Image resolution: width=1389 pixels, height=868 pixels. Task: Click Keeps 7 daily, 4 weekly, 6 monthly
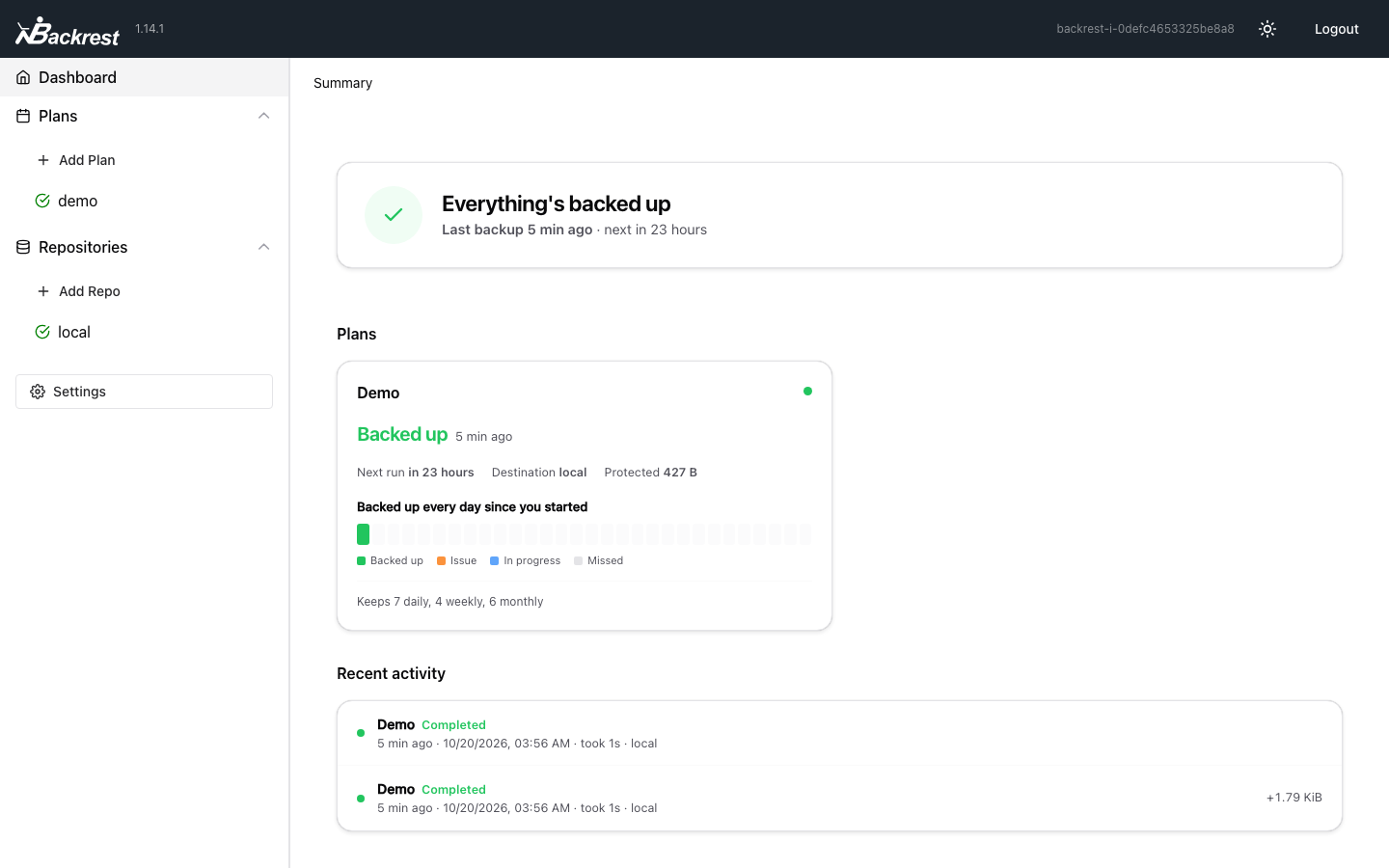(x=450, y=602)
